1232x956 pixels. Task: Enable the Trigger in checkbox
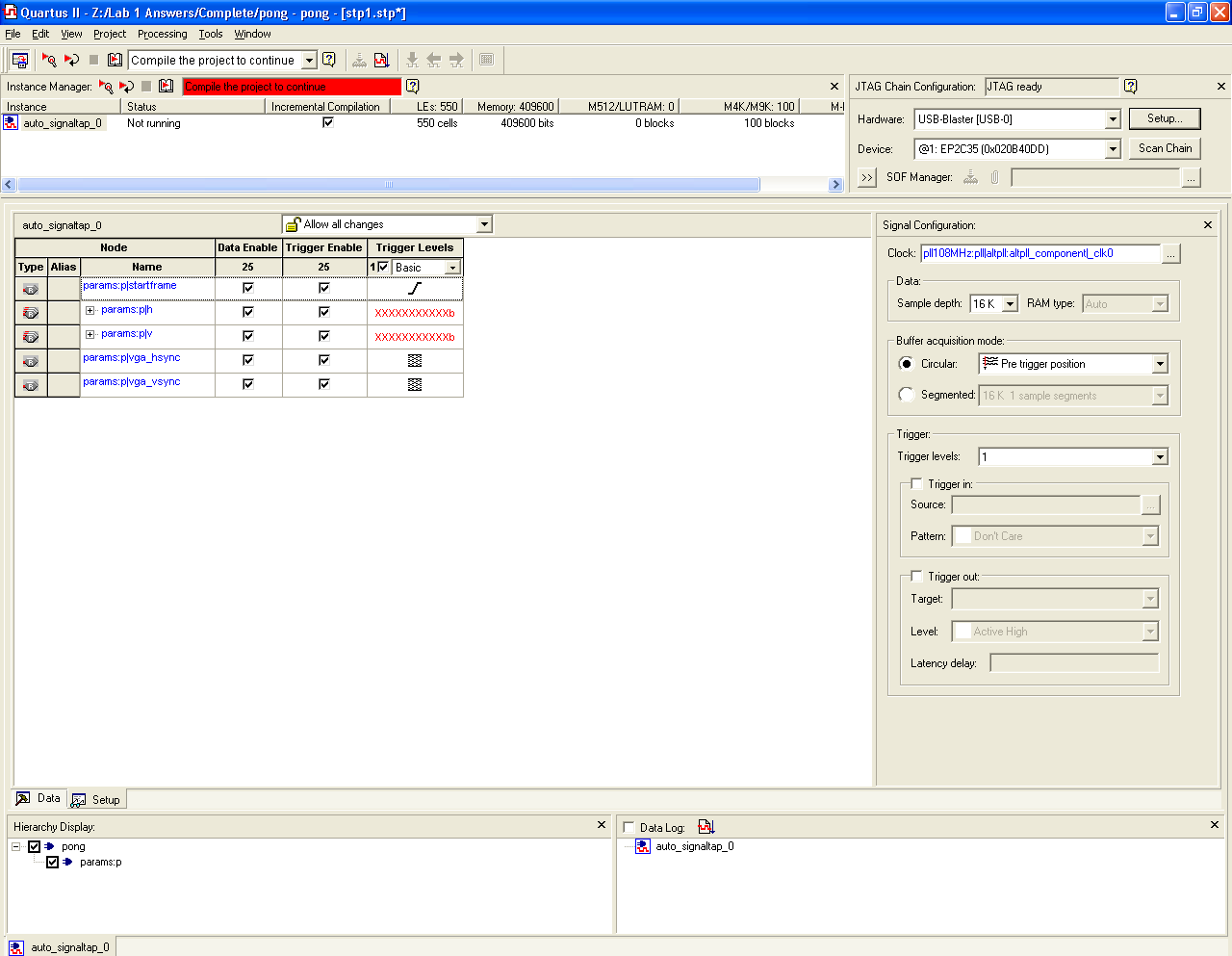916,484
